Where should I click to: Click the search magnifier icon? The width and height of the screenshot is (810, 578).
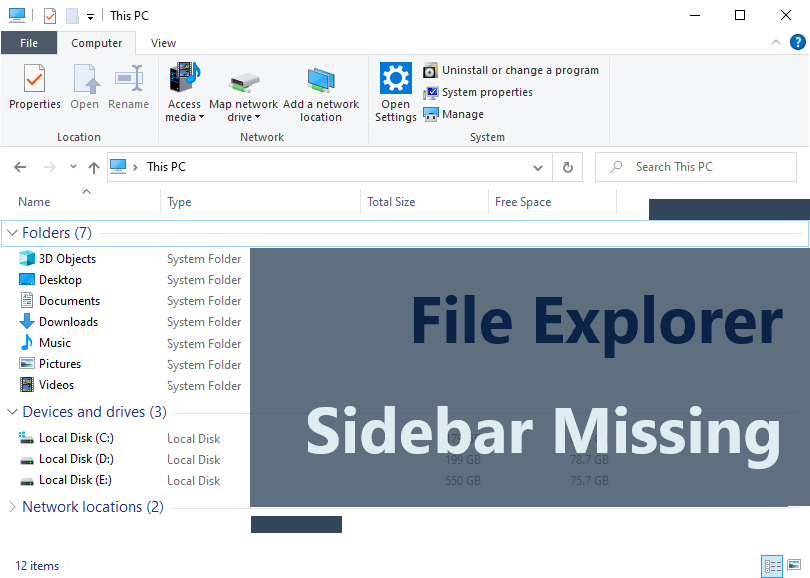[x=616, y=167]
